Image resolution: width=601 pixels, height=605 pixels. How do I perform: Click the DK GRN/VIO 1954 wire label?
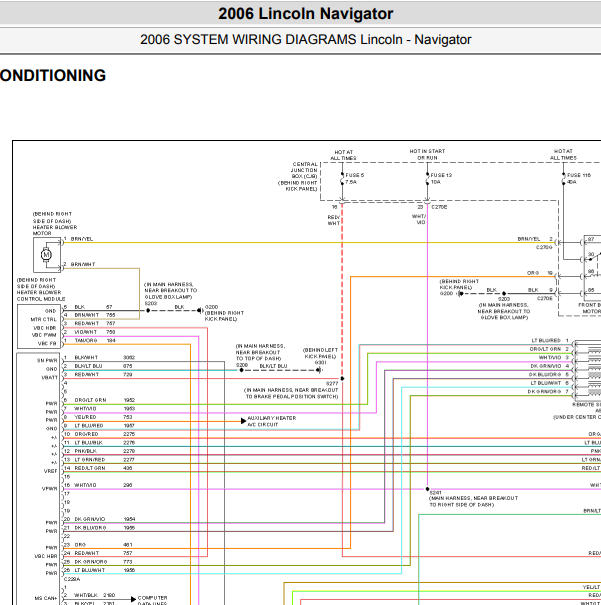click(x=105, y=519)
